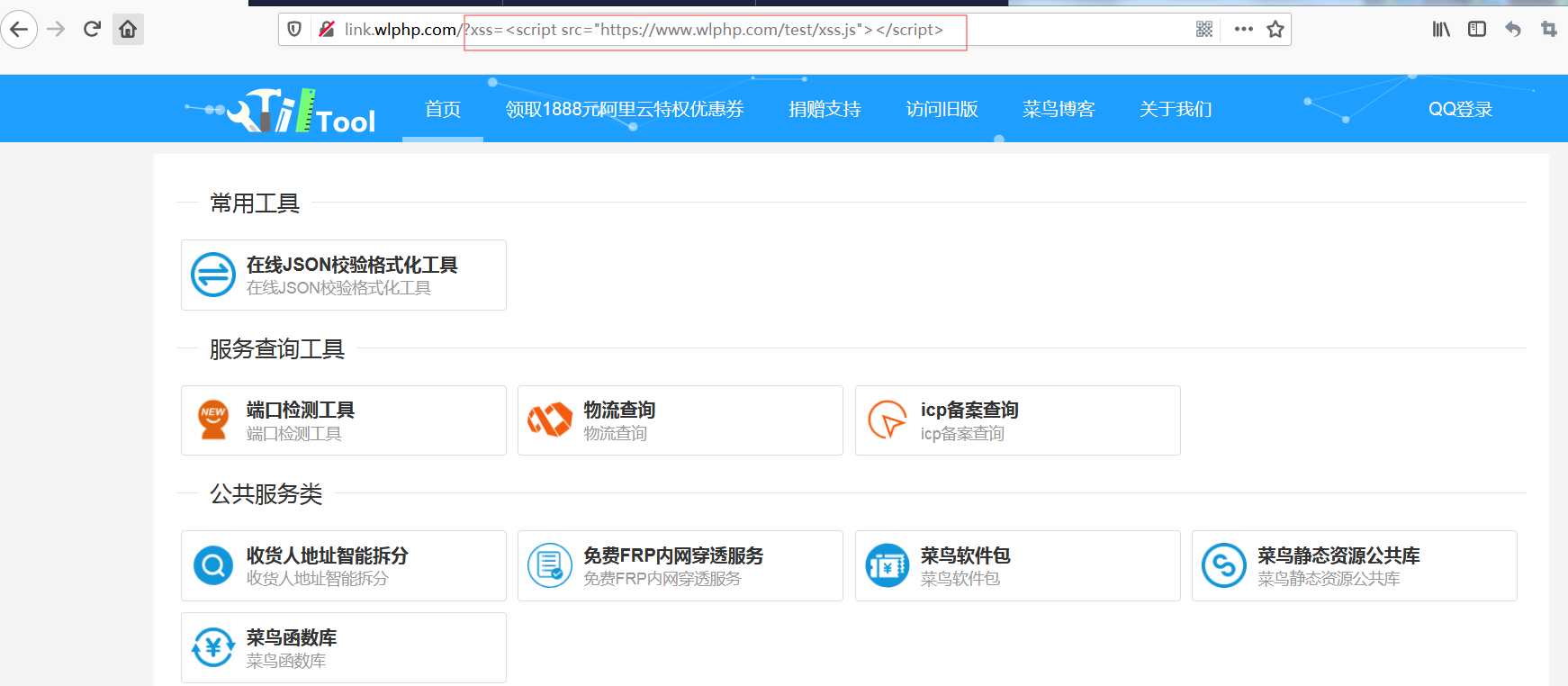Click the 公共服务类 section heading
This screenshot has width=1568, height=686.
pos(266,493)
